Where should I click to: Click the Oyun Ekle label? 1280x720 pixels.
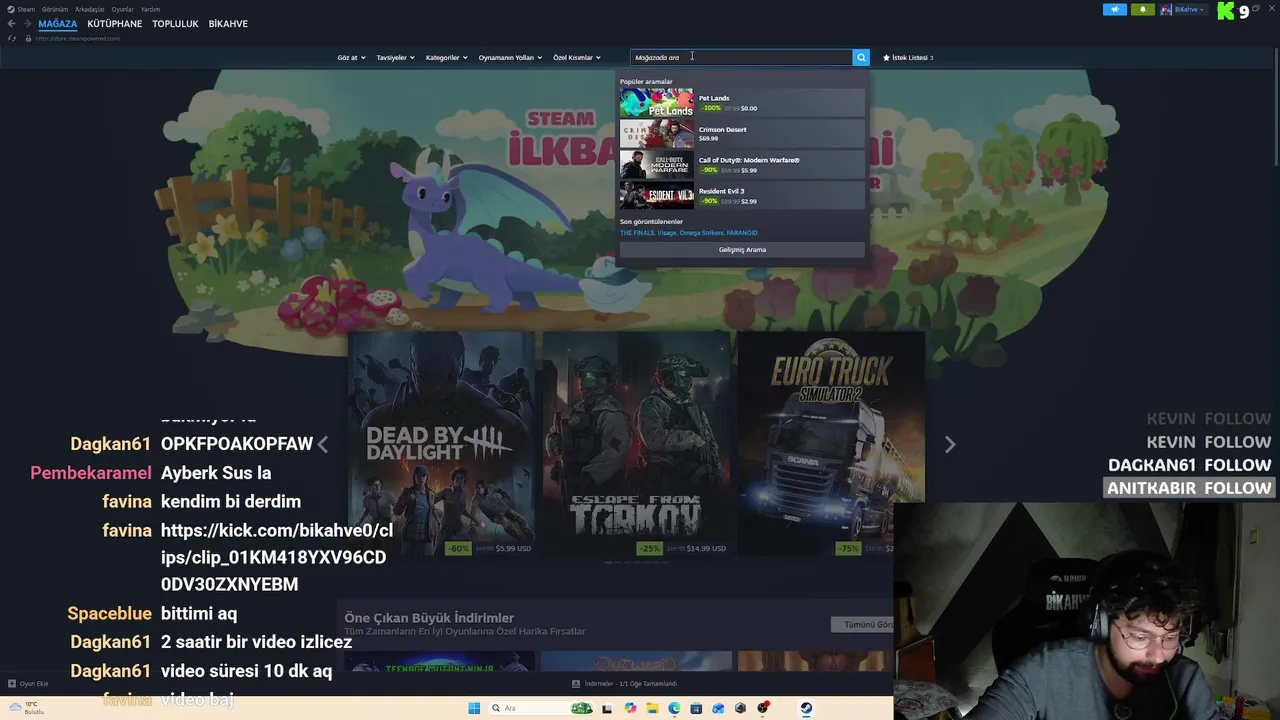click(x=34, y=684)
